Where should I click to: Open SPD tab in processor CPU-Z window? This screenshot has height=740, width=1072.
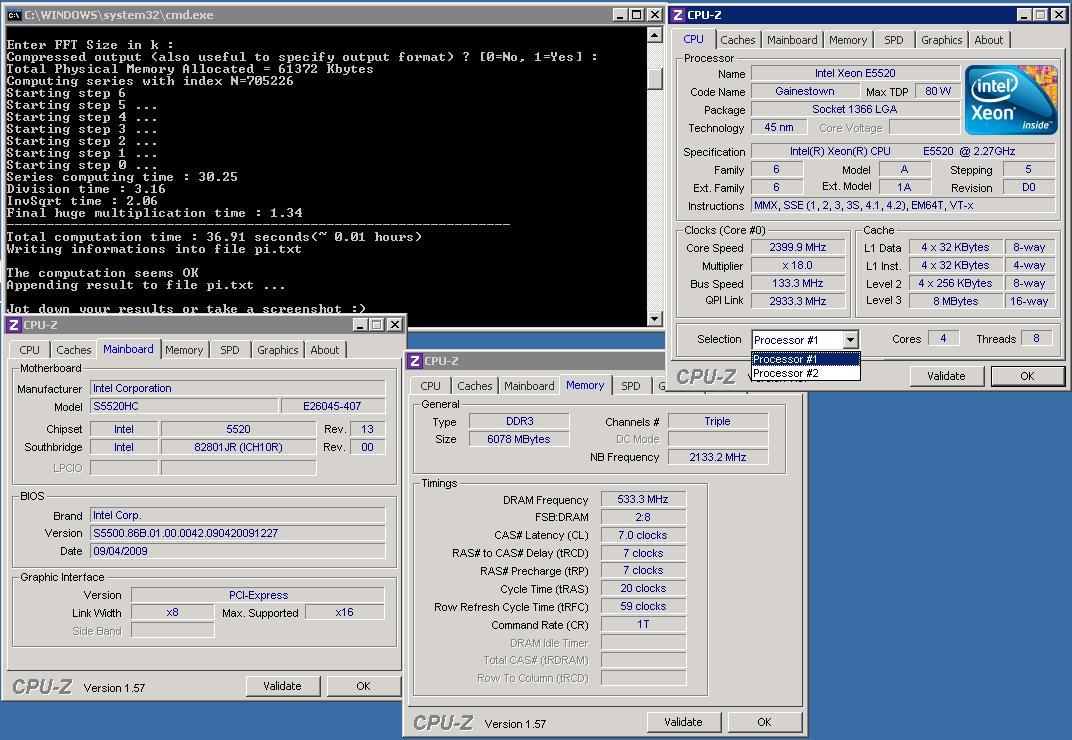pos(894,40)
